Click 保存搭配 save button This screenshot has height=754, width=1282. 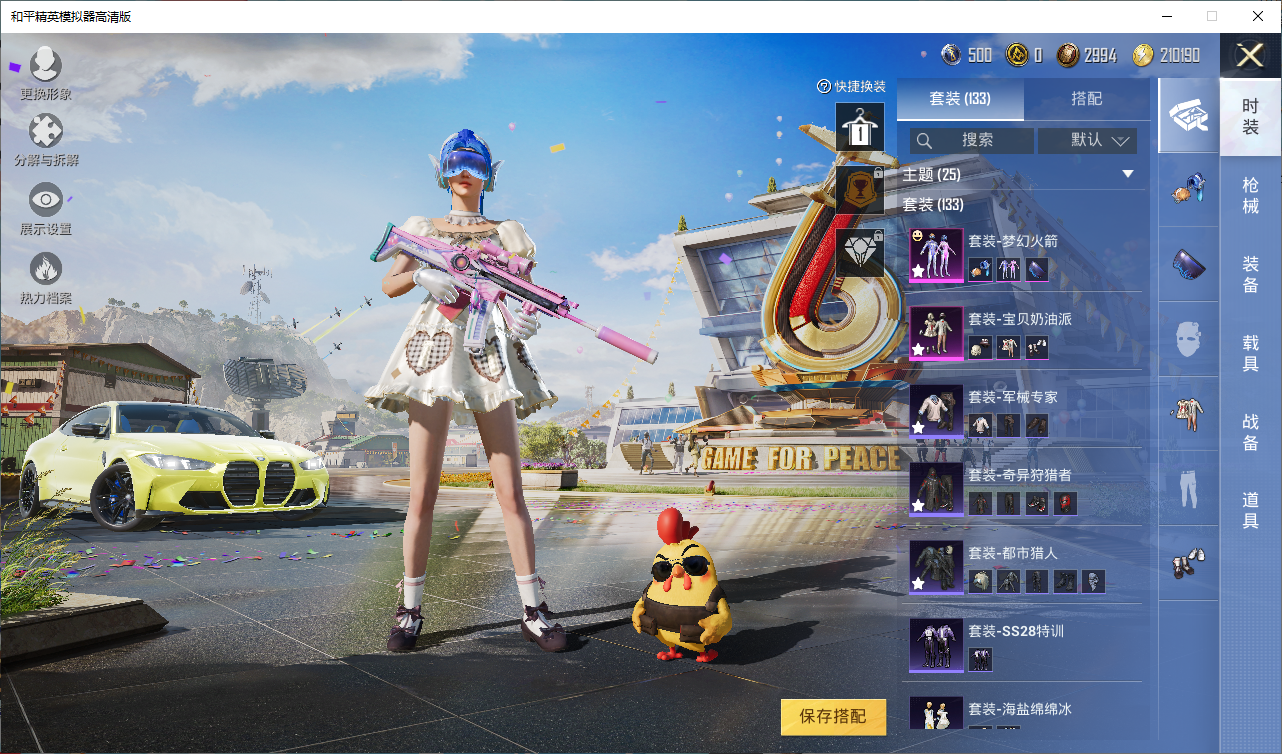pyautogui.click(x=833, y=717)
